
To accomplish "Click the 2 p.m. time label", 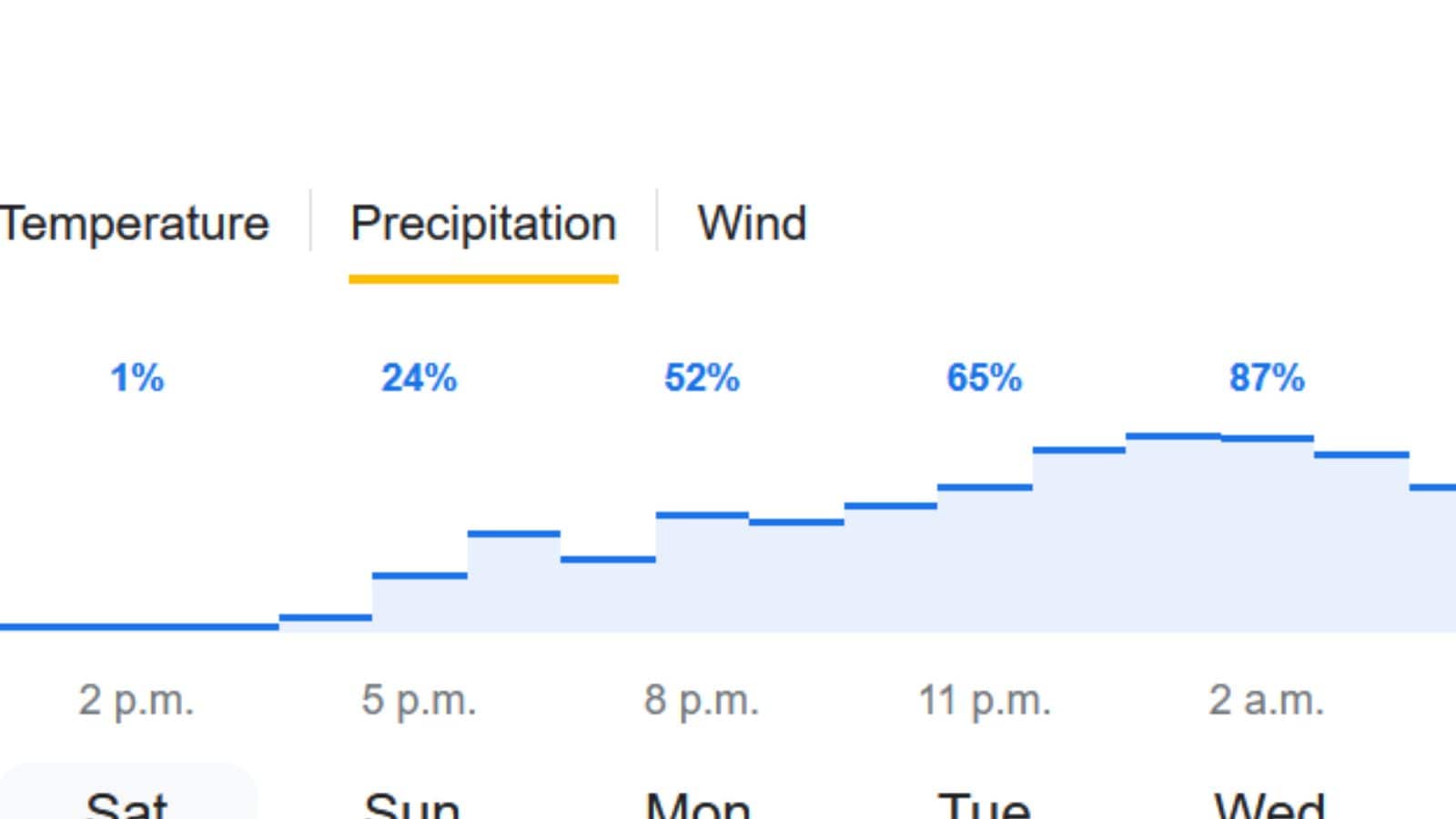I will [136, 702].
